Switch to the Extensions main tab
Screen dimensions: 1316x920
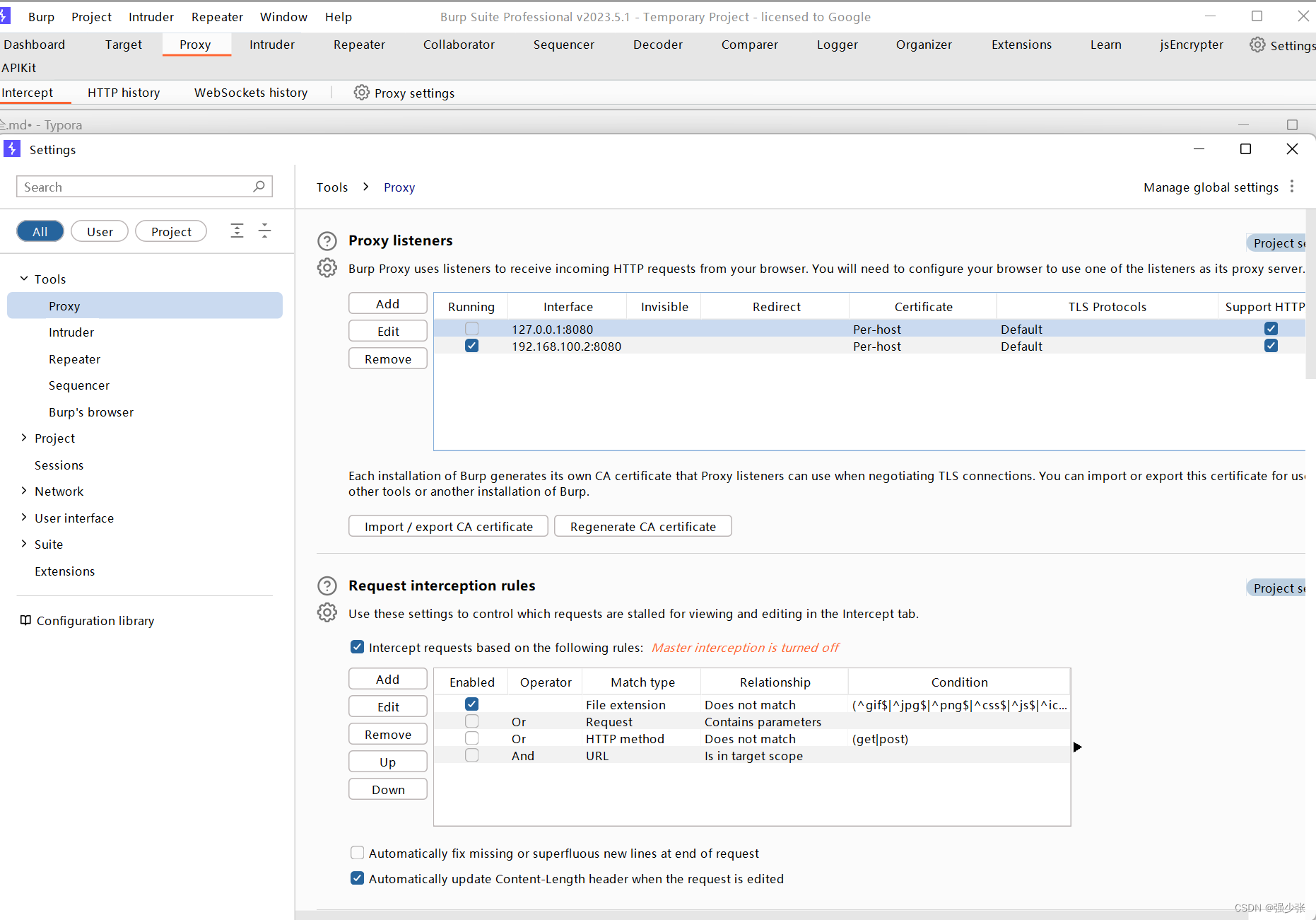point(1021,45)
